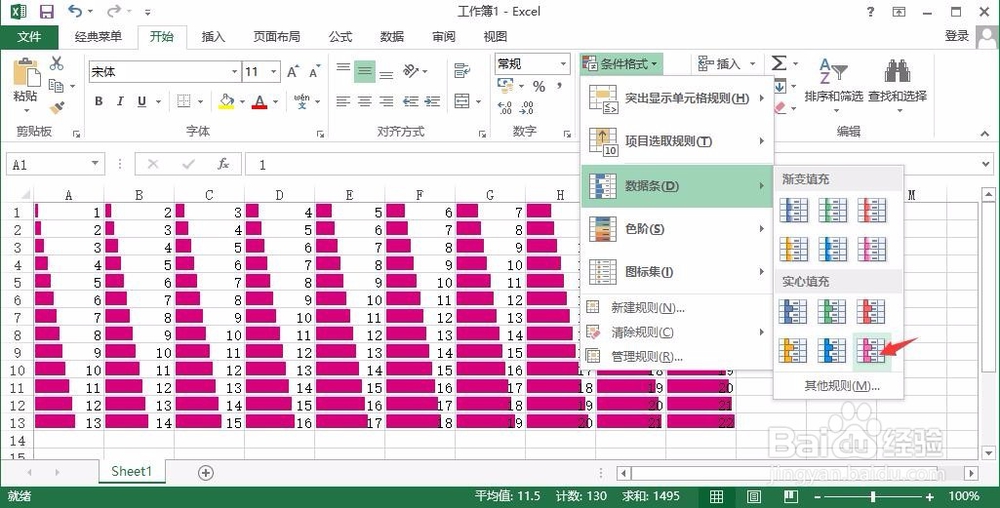1000x508 pixels.
Task: Open the Name Box A1 dropdown arrow
Action: pos(94,164)
